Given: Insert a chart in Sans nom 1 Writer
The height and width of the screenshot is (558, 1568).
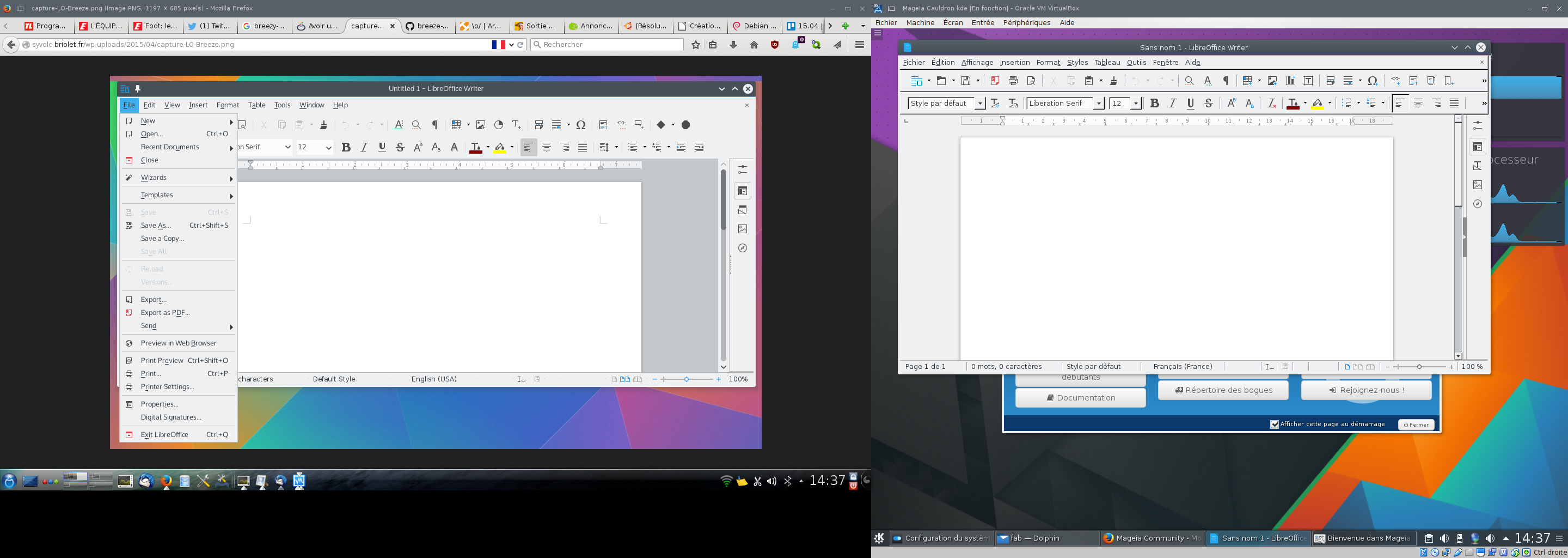Looking at the screenshot, I should (1290, 81).
